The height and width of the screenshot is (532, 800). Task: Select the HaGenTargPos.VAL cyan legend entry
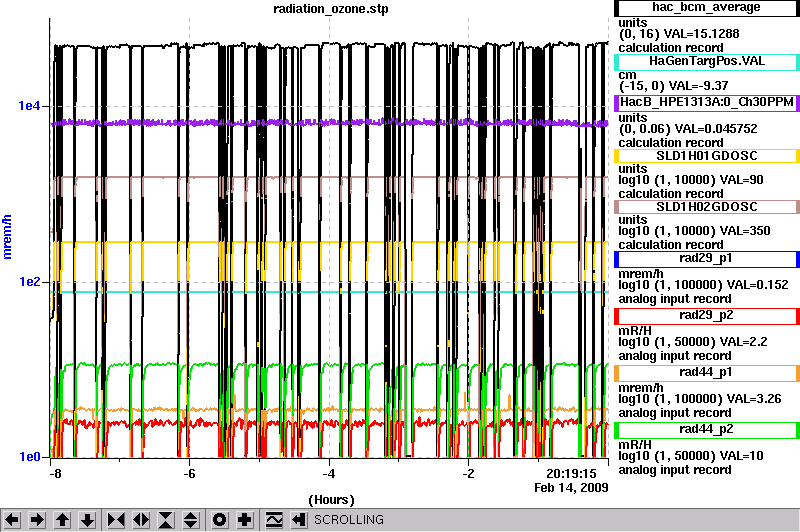point(707,62)
